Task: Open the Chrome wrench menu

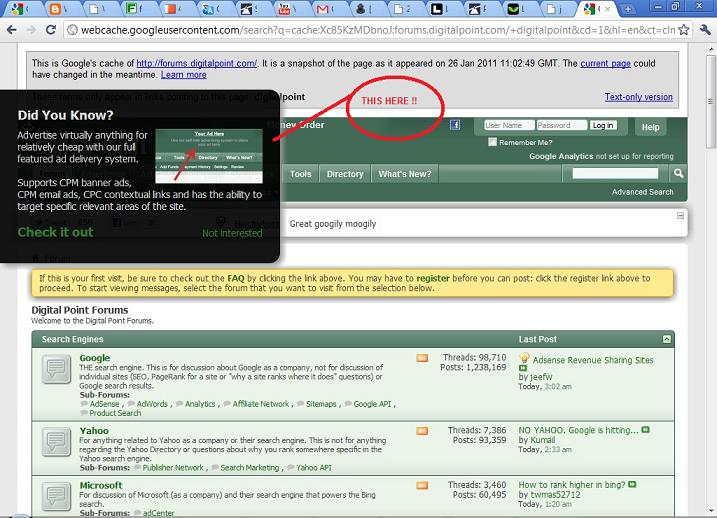Action: (705, 30)
